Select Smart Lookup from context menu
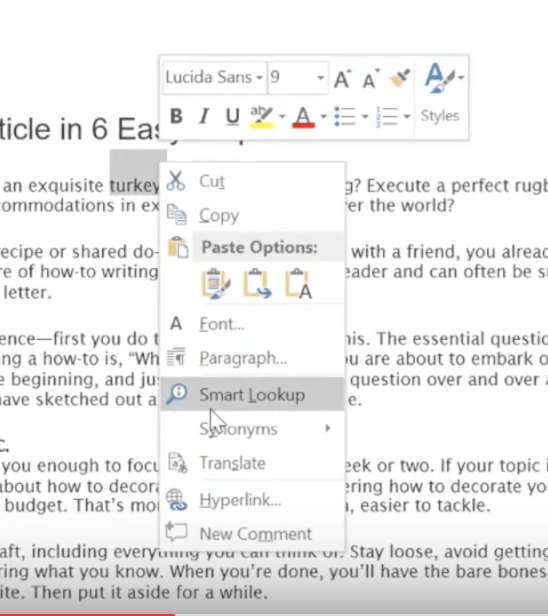 tap(253, 394)
